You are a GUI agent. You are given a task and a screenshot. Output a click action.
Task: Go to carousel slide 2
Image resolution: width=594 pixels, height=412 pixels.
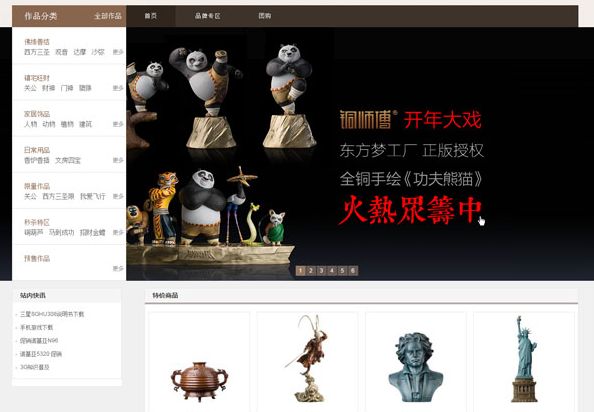coord(311,270)
